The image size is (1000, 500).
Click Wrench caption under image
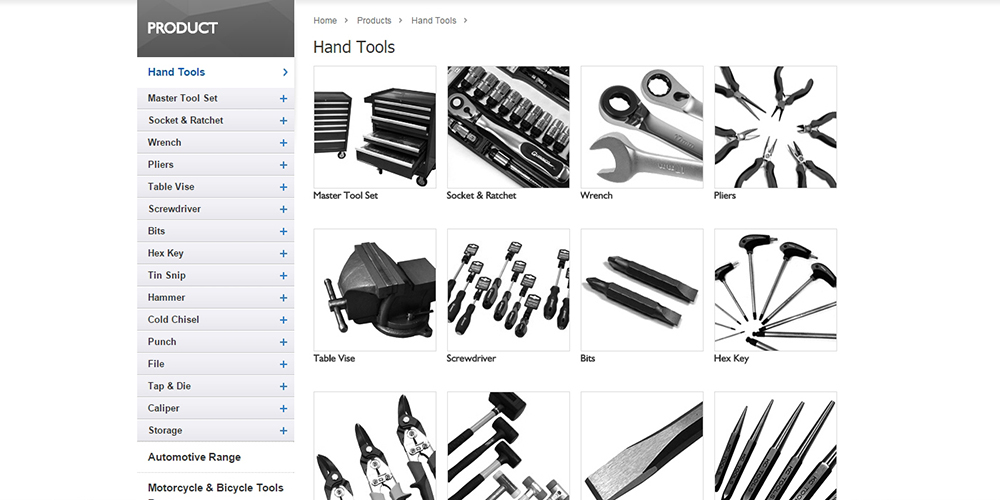pos(596,195)
